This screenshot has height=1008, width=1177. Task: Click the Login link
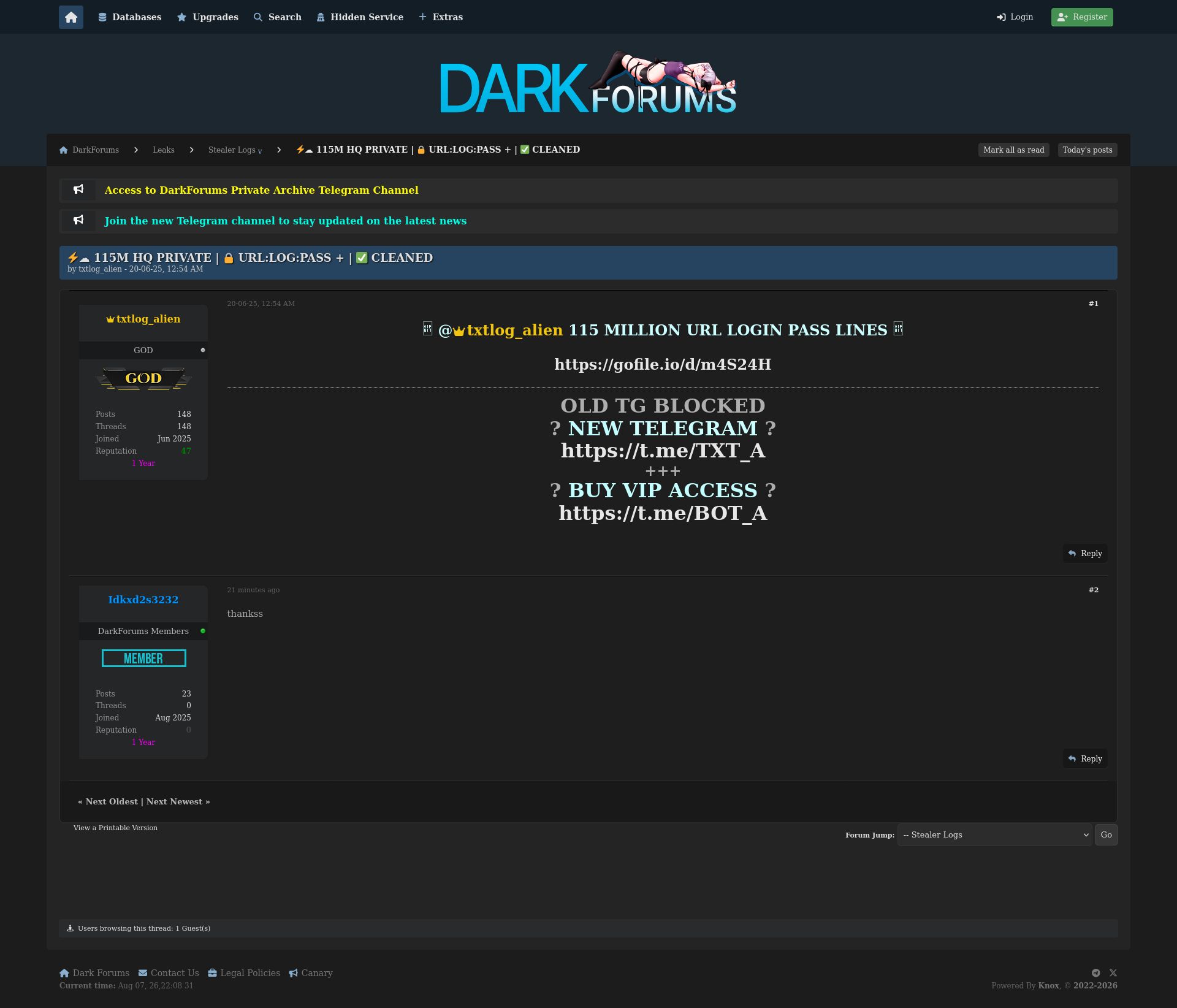coord(1015,17)
